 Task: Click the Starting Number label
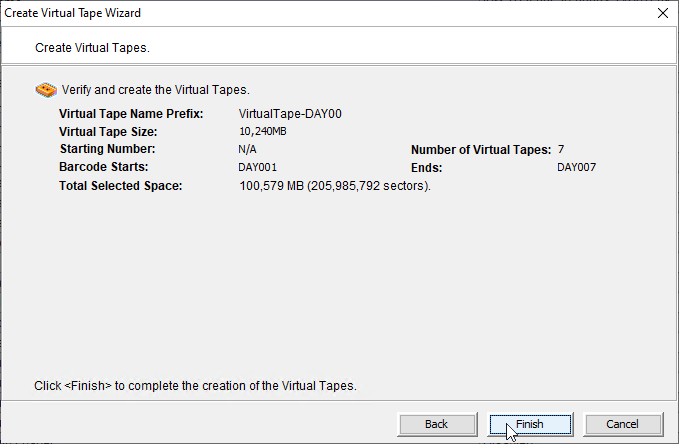pos(107,149)
